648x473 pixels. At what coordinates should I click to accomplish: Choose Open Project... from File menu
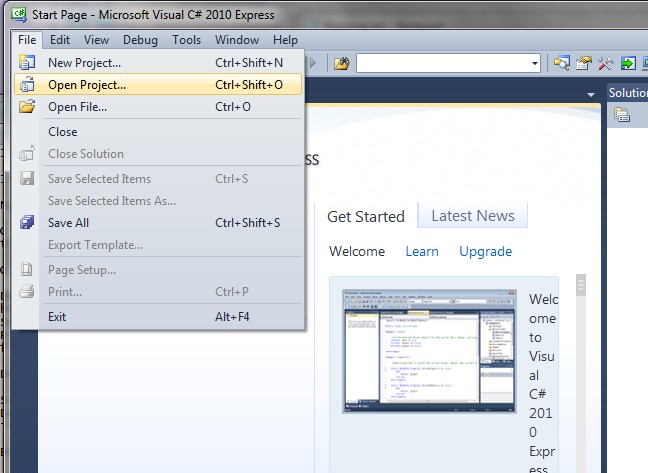coord(158,84)
